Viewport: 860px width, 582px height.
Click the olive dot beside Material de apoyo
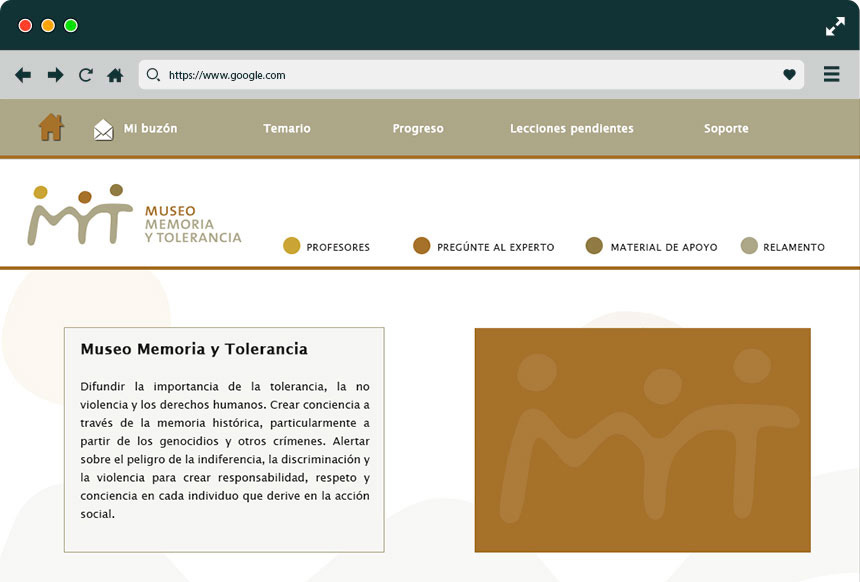pyautogui.click(x=594, y=246)
